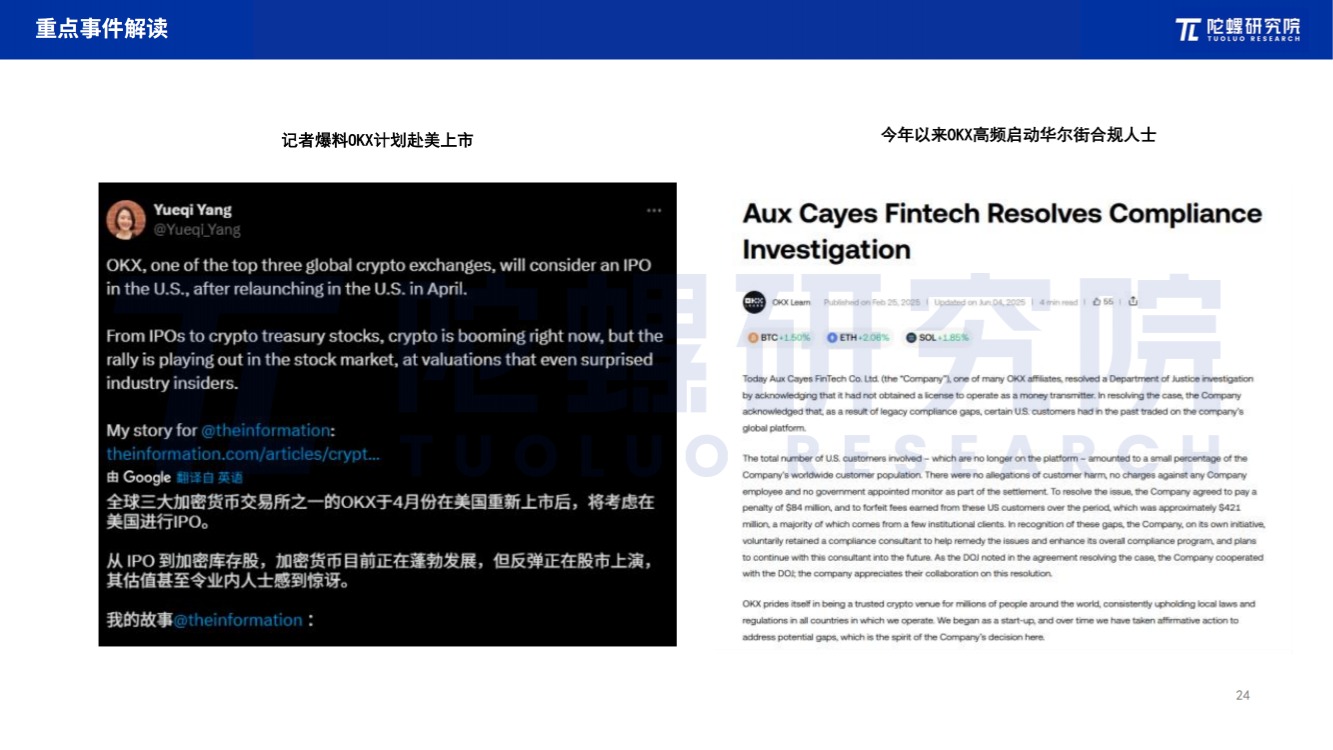Click the SOL +1.85% price chip

[x=937, y=338]
